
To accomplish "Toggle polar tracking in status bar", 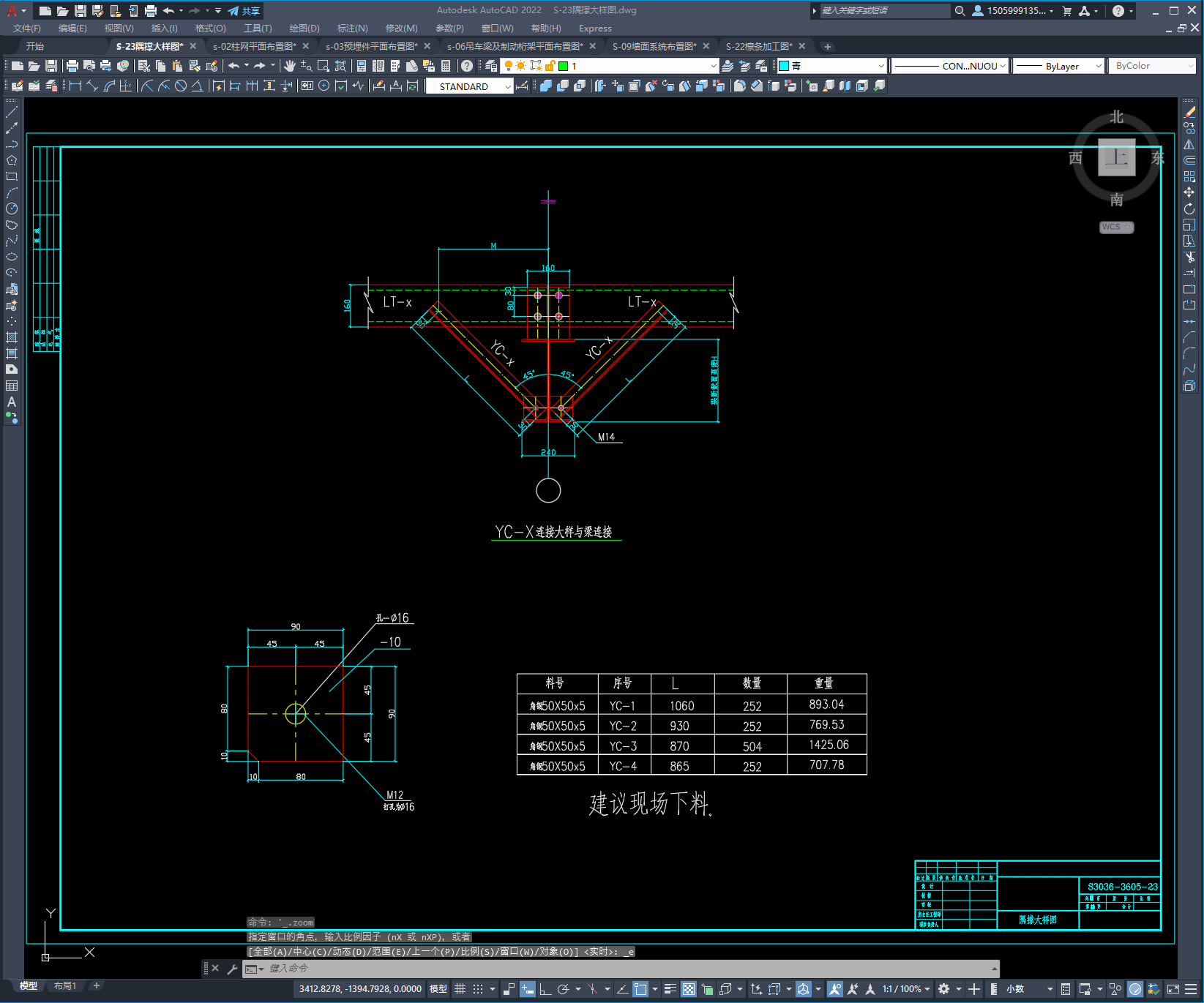I will (563, 989).
